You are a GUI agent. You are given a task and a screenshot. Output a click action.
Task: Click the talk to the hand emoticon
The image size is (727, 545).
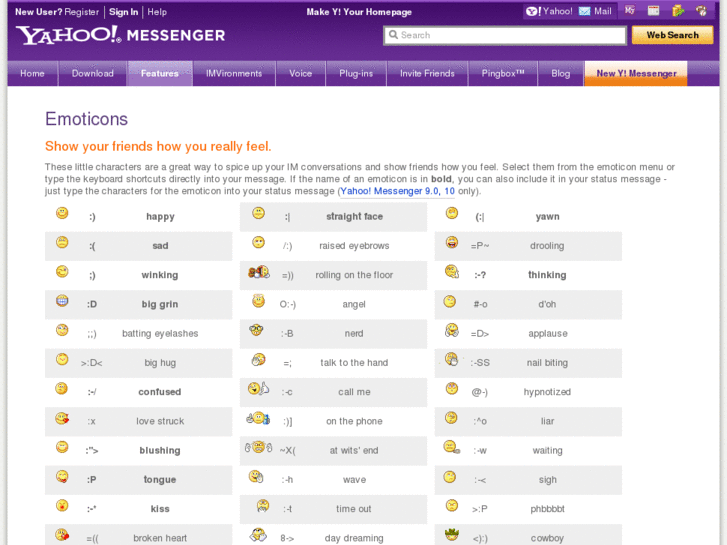coord(258,359)
